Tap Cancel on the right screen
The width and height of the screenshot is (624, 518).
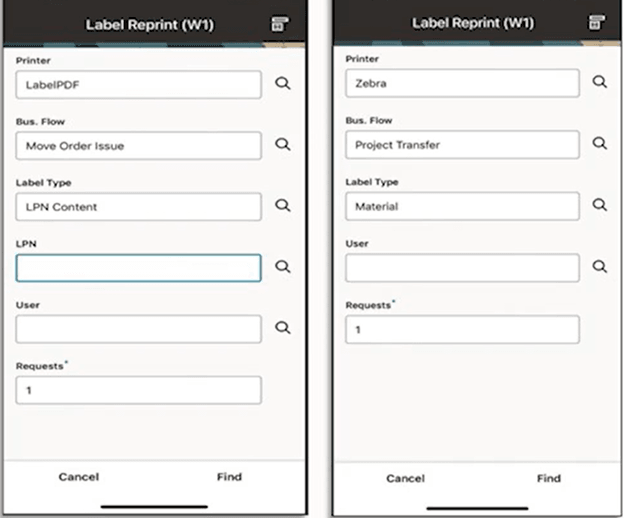click(x=406, y=478)
